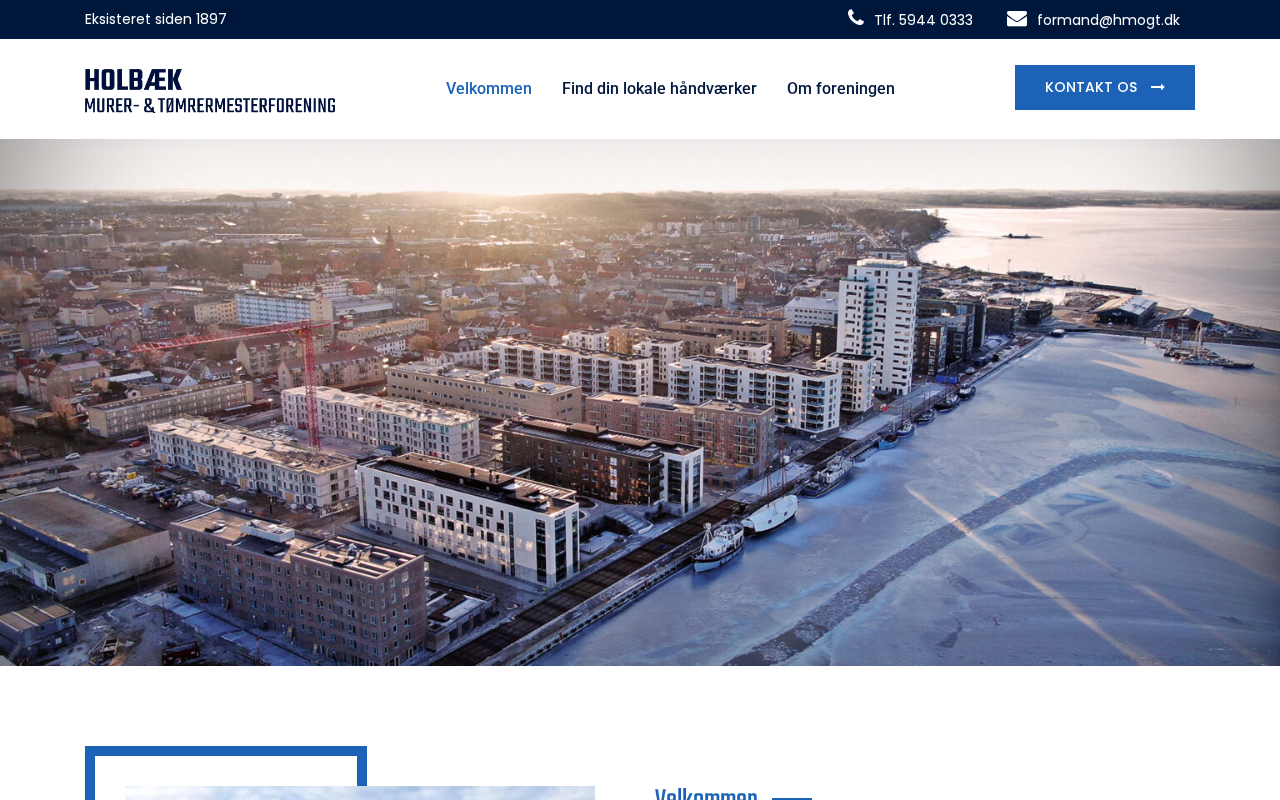The image size is (1280, 800).
Task: Click the Eksisteret siden 1897 text
Action: pyautogui.click(x=156, y=19)
